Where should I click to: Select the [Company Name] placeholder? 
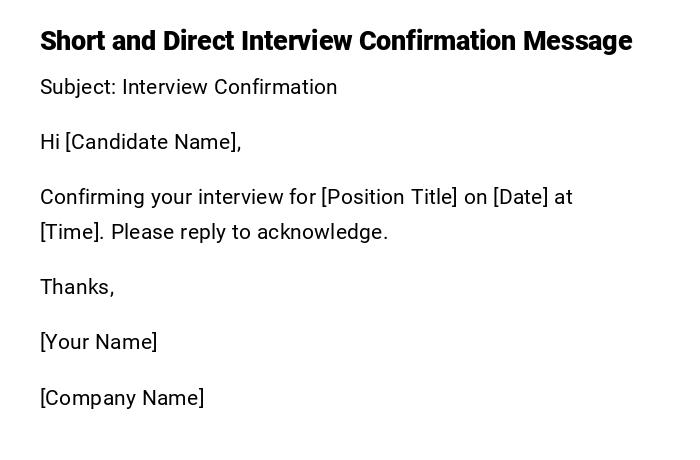[x=122, y=398]
